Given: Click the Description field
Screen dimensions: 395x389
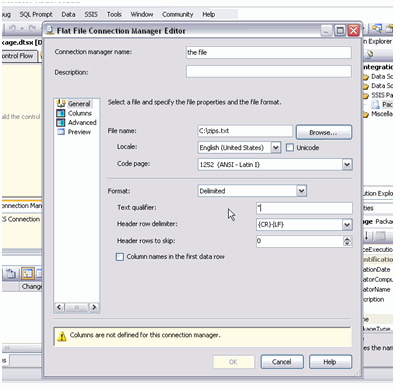Looking at the screenshot, I should pos(269,72).
